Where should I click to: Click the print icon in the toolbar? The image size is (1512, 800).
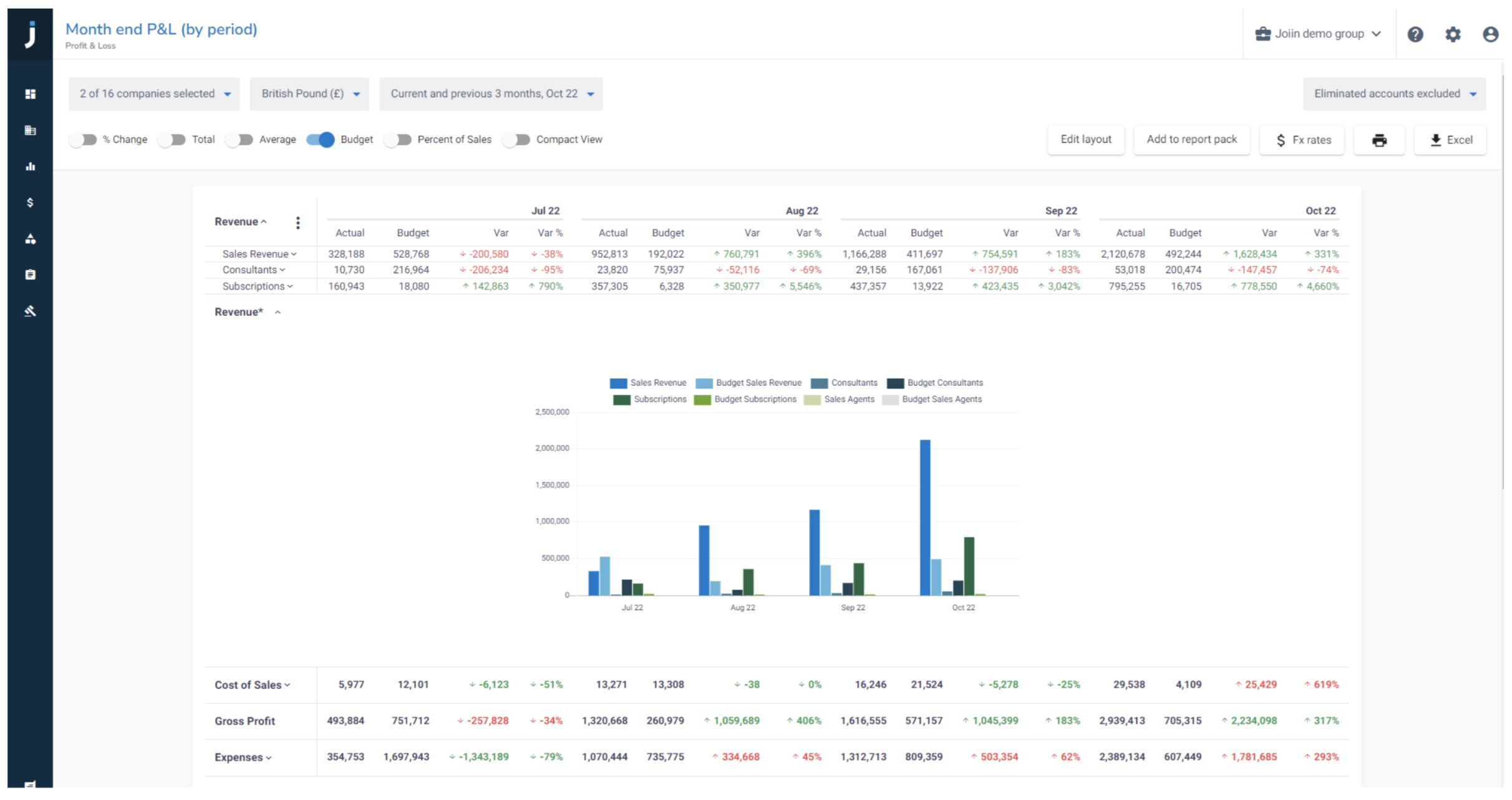pyautogui.click(x=1379, y=140)
